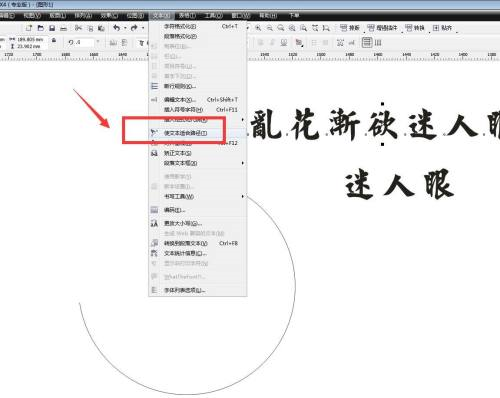Choose 编码 menu entry

coord(198,210)
